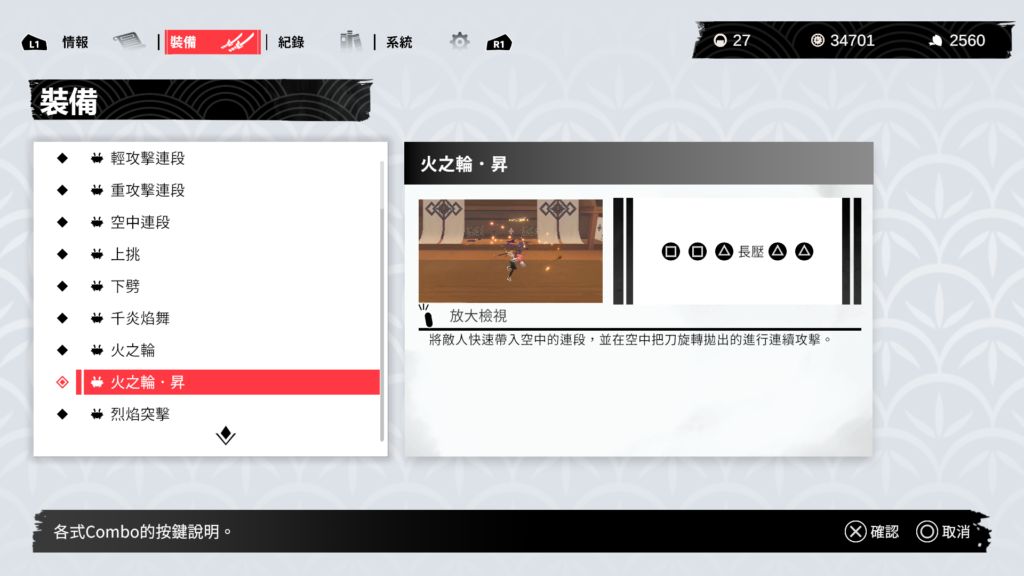This screenshot has width=1024, height=576.
Task: Click the book icon beside 情報
Action: tap(129, 41)
